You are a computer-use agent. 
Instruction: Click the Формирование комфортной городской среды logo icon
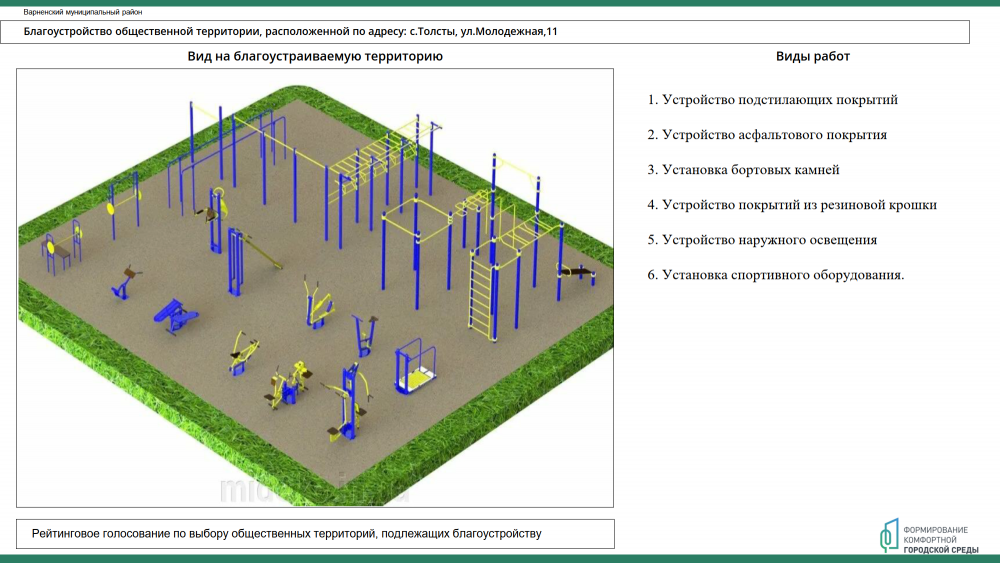(x=889, y=535)
